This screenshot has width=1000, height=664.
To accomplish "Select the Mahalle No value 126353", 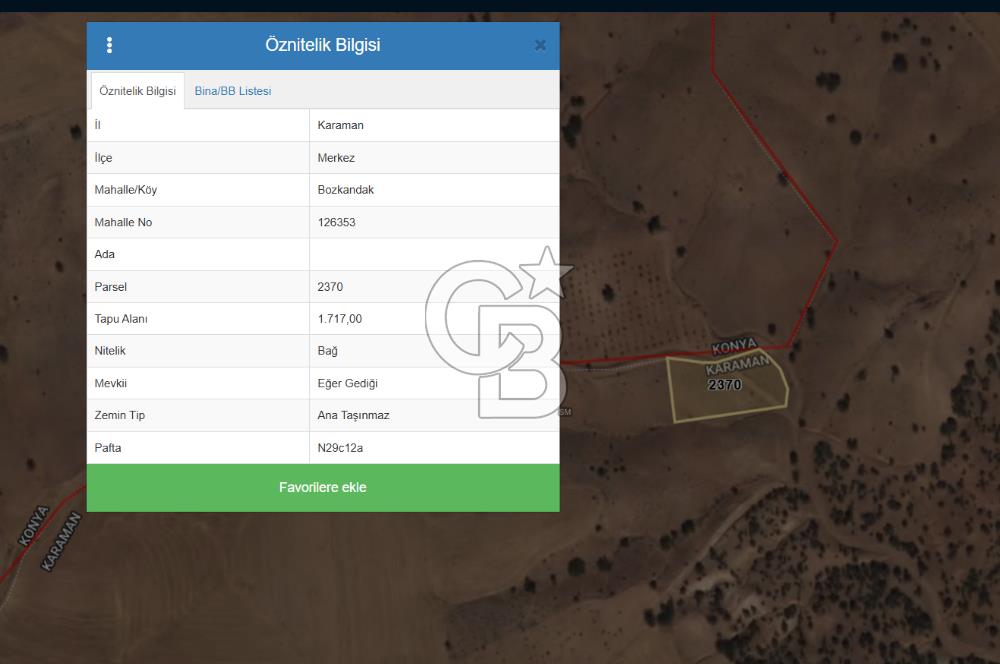I will [x=336, y=222].
